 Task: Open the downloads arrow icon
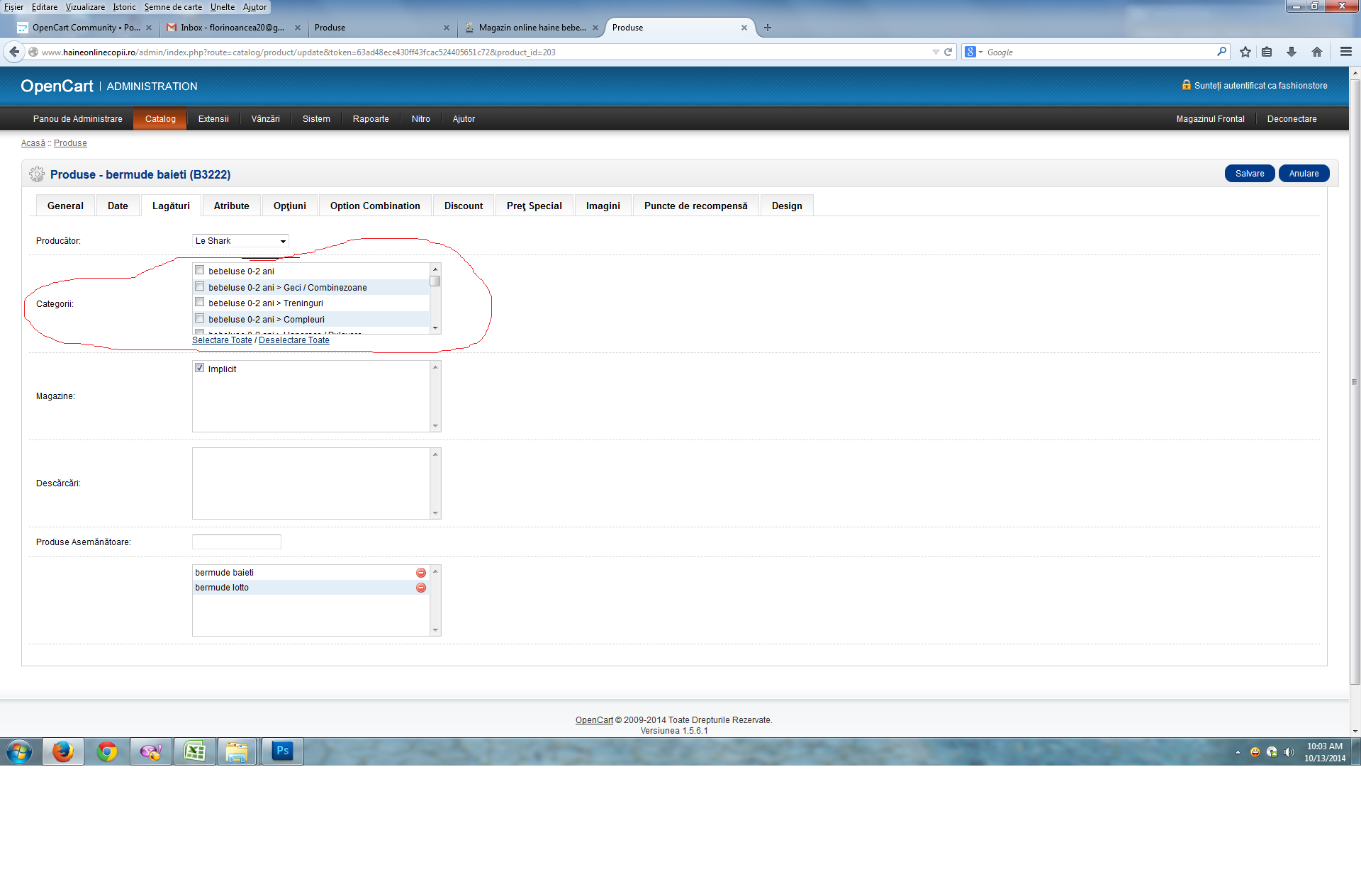click(x=1292, y=52)
